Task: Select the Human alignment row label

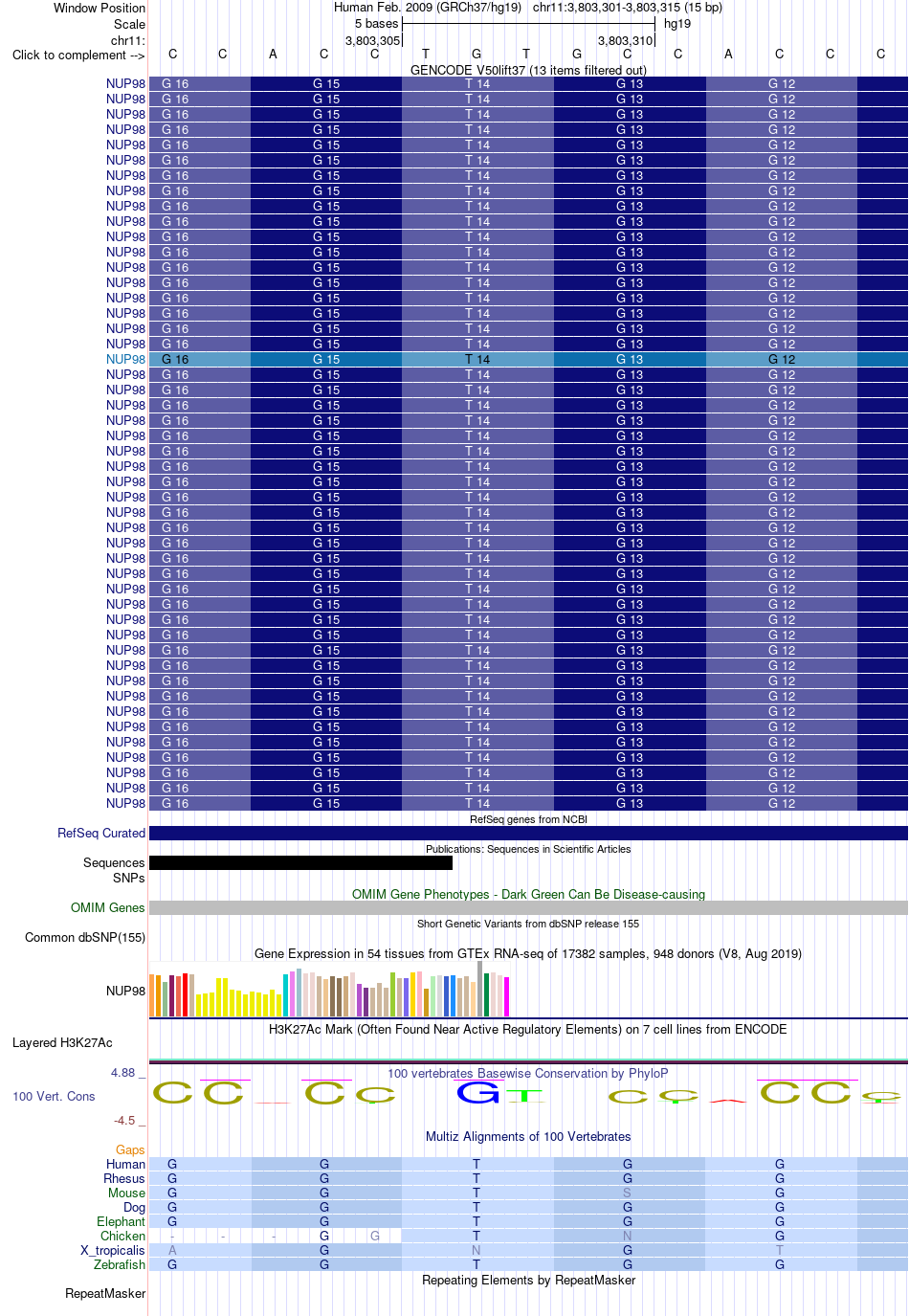Action: pyautogui.click(x=125, y=1164)
